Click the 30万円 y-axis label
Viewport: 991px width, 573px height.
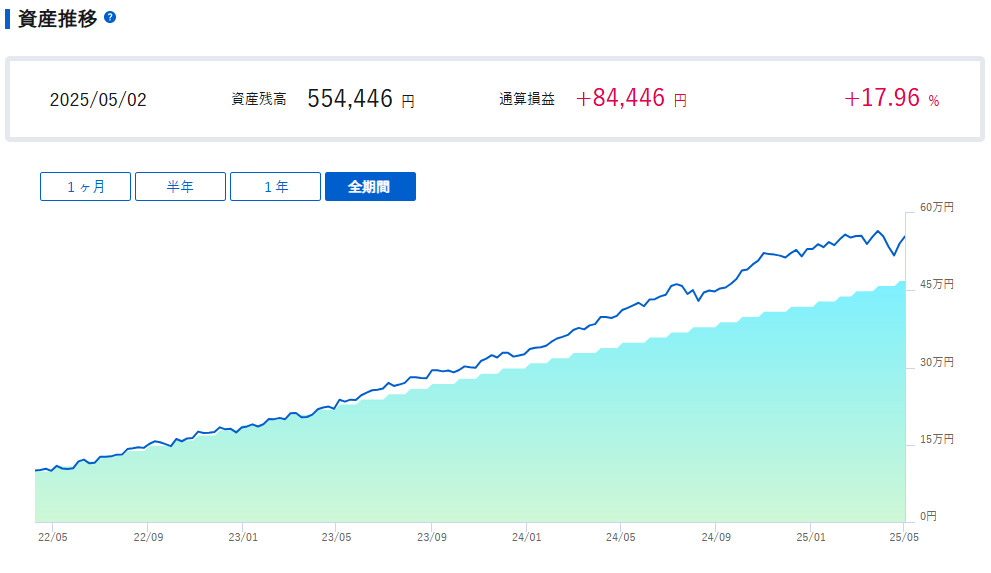tap(937, 362)
